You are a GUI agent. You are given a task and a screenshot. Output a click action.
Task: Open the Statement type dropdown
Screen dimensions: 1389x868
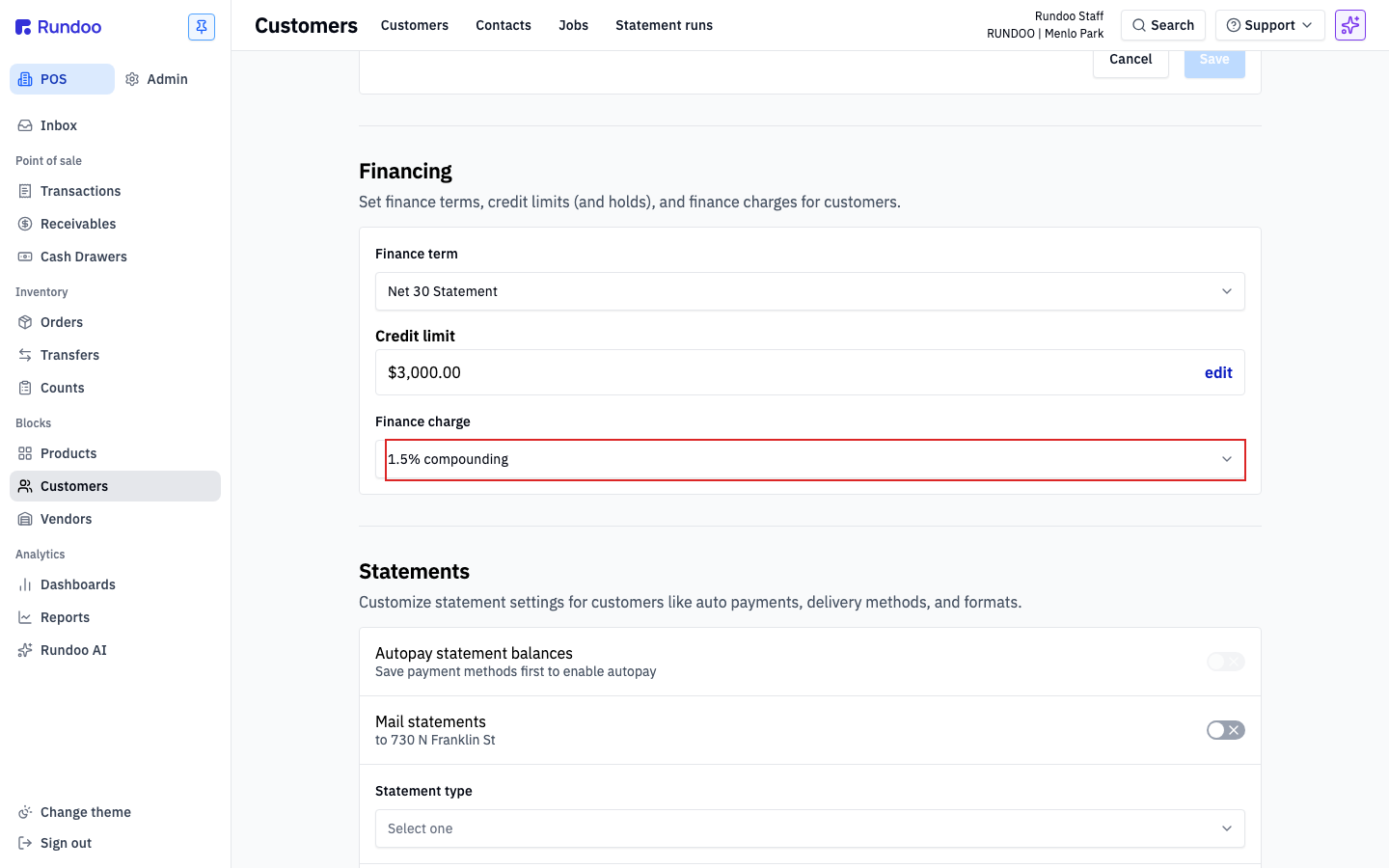[x=810, y=828]
